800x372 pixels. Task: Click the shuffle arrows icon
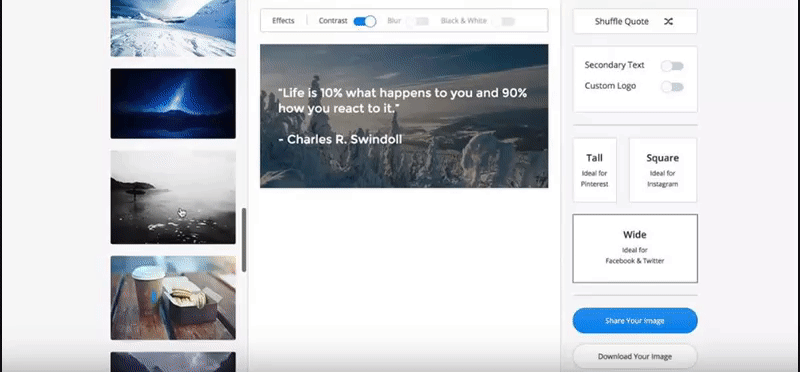point(668,21)
